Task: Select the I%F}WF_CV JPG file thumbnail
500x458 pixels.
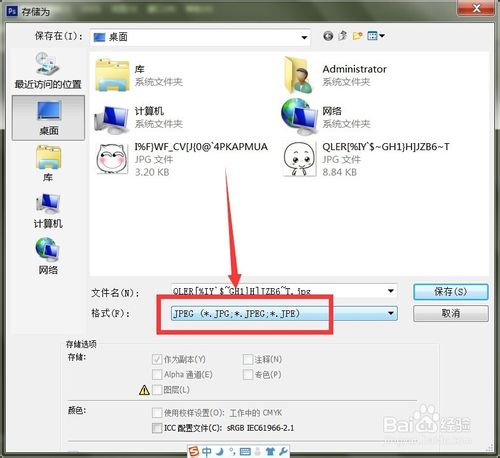Action: click(112, 159)
